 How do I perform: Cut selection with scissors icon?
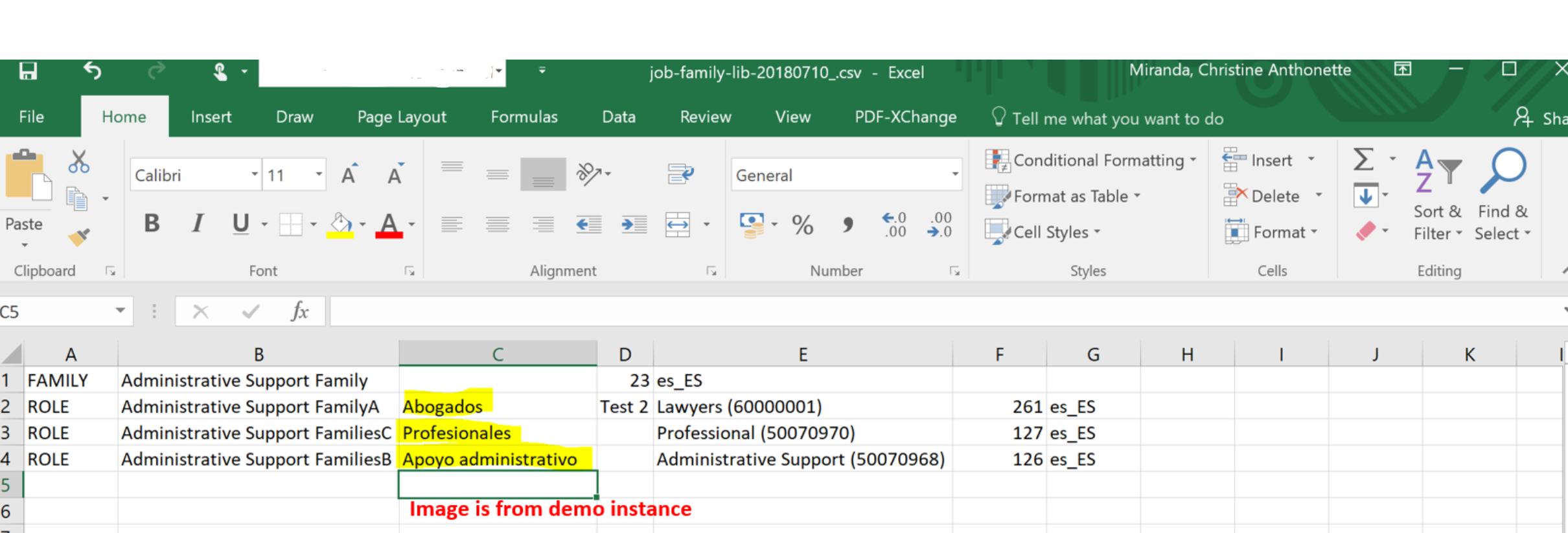pyautogui.click(x=78, y=162)
